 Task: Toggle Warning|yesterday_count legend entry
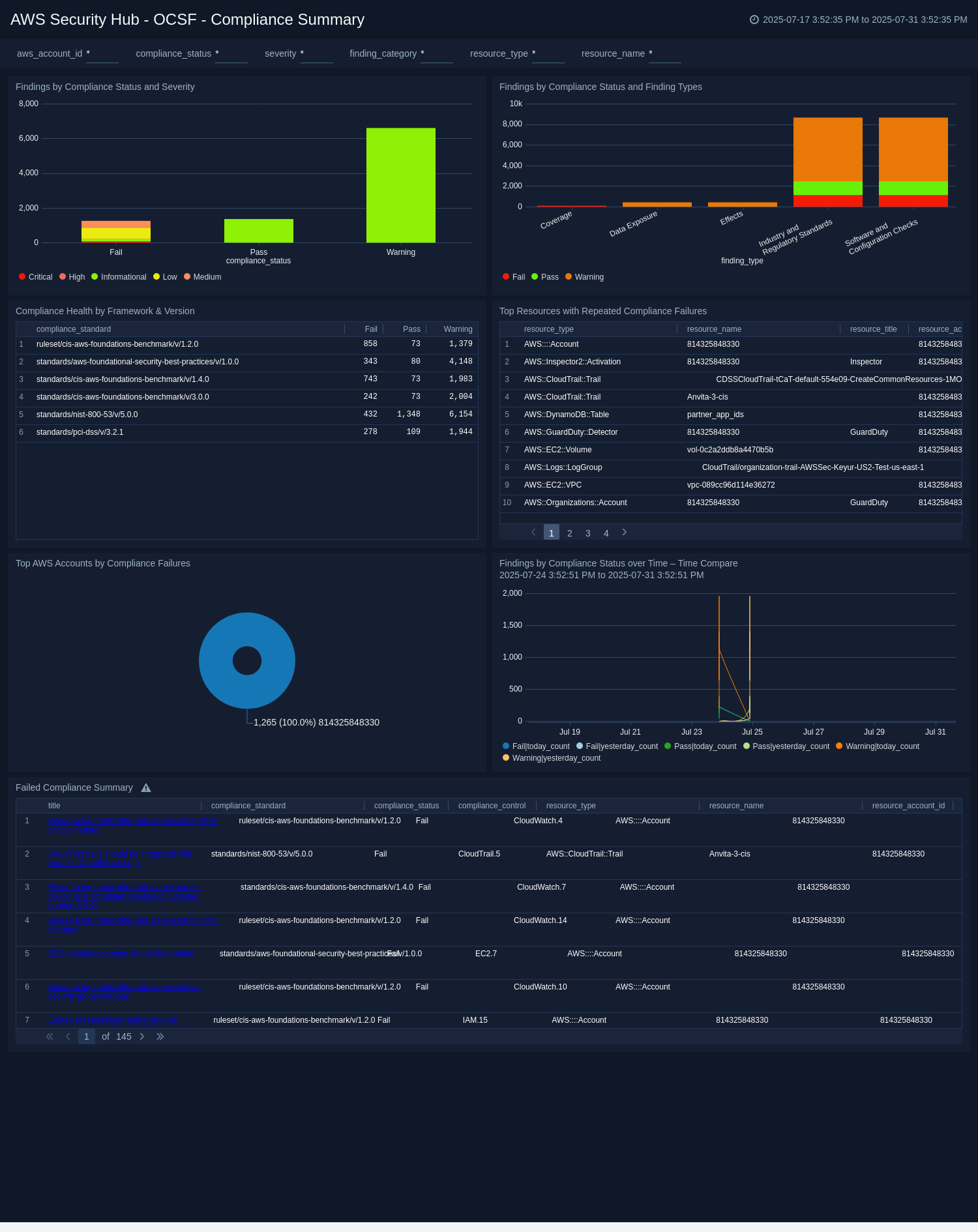[552, 758]
